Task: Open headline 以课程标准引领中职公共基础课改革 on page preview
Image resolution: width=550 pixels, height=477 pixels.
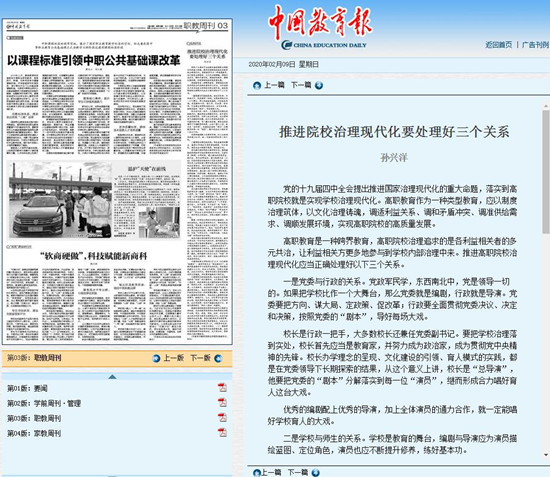Action: point(93,60)
